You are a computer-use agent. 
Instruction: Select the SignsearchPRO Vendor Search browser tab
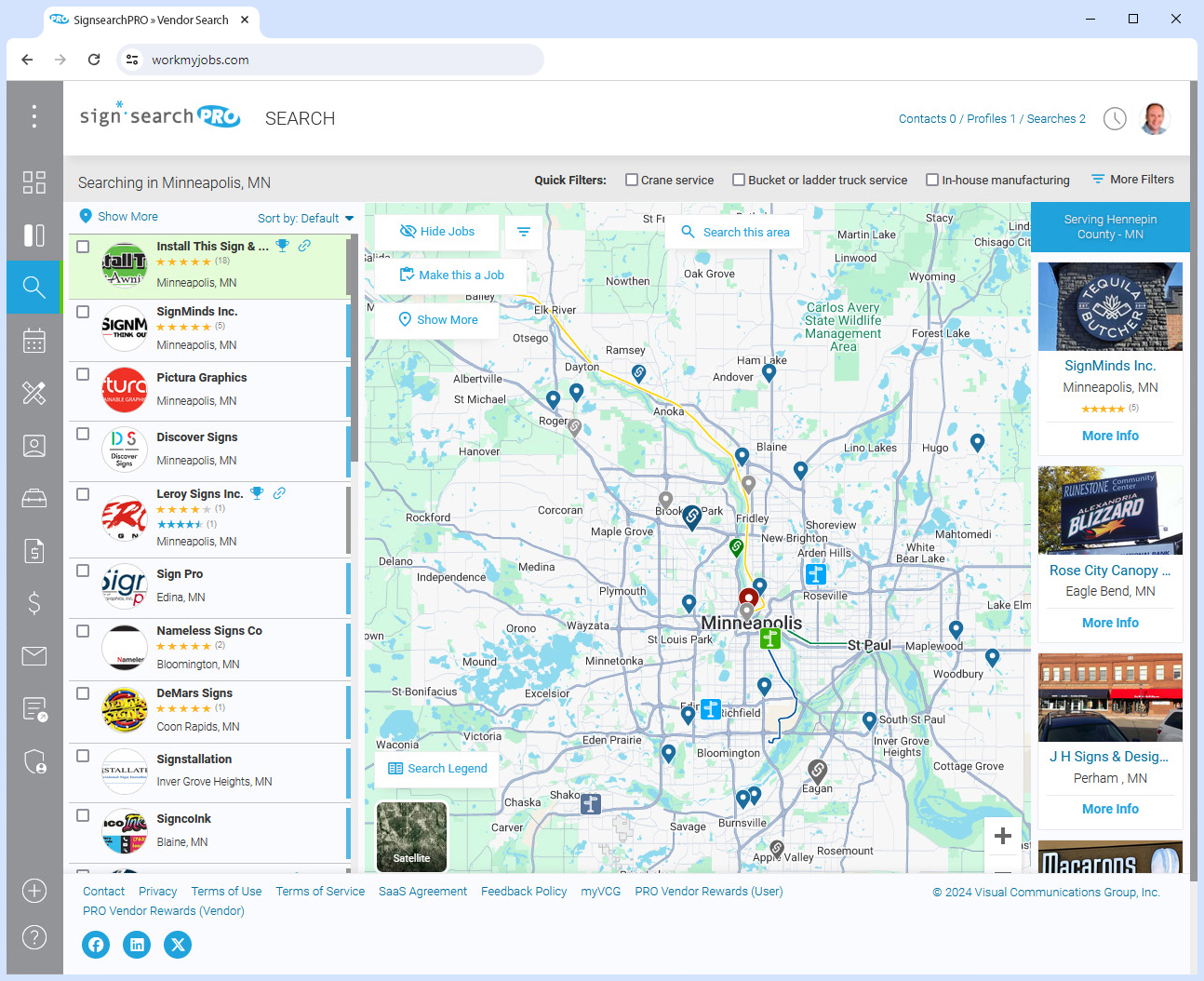[151, 20]
